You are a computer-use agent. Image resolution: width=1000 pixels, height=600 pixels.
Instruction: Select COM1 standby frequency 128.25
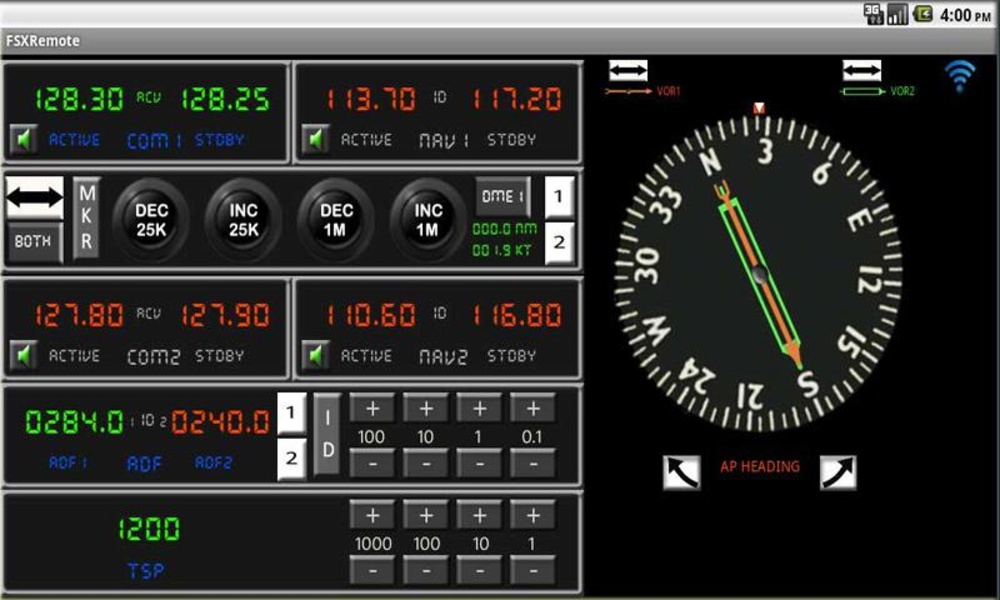click(x=224, y=99)
